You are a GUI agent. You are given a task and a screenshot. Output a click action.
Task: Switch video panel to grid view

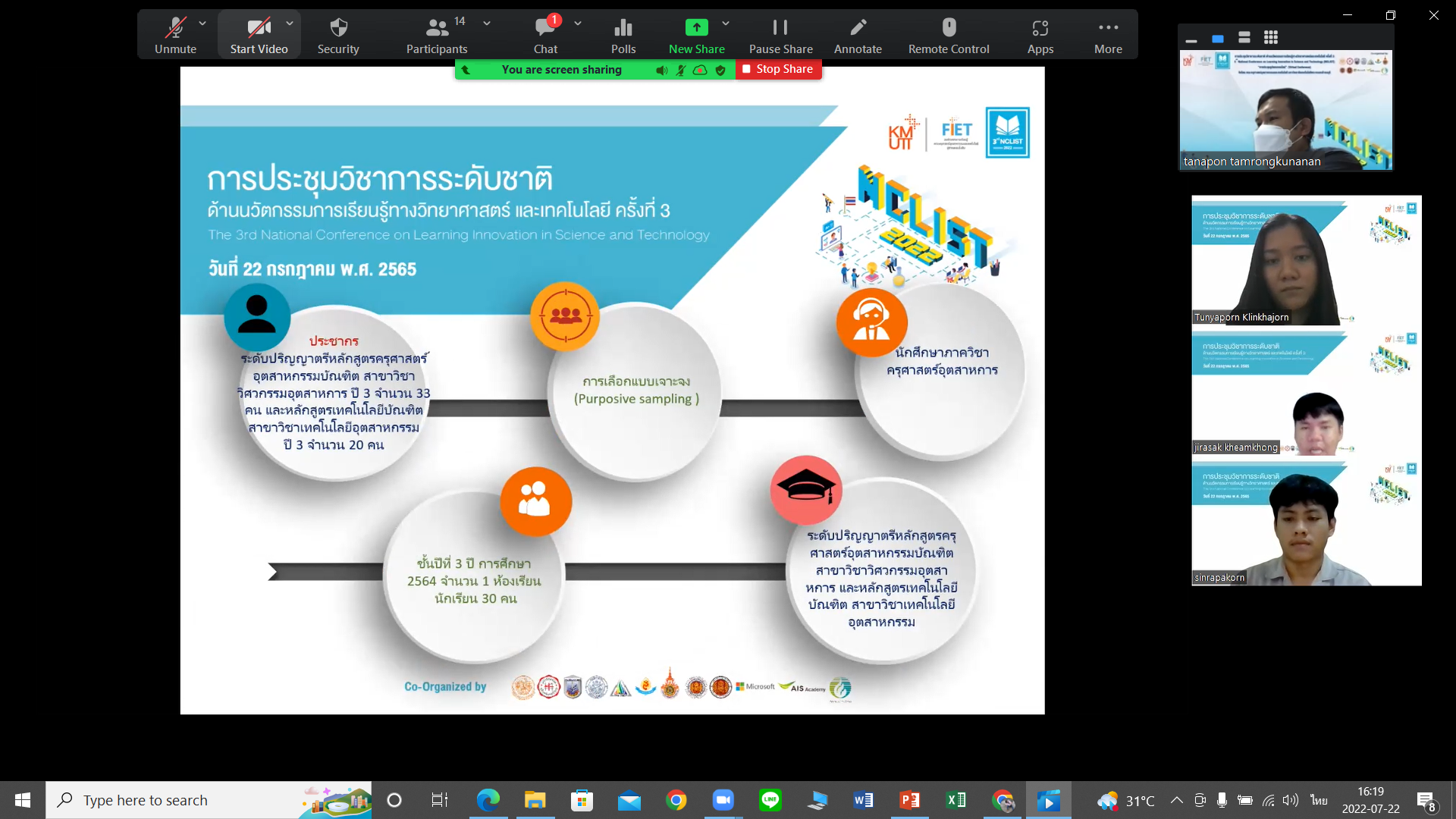[1271, 37]
